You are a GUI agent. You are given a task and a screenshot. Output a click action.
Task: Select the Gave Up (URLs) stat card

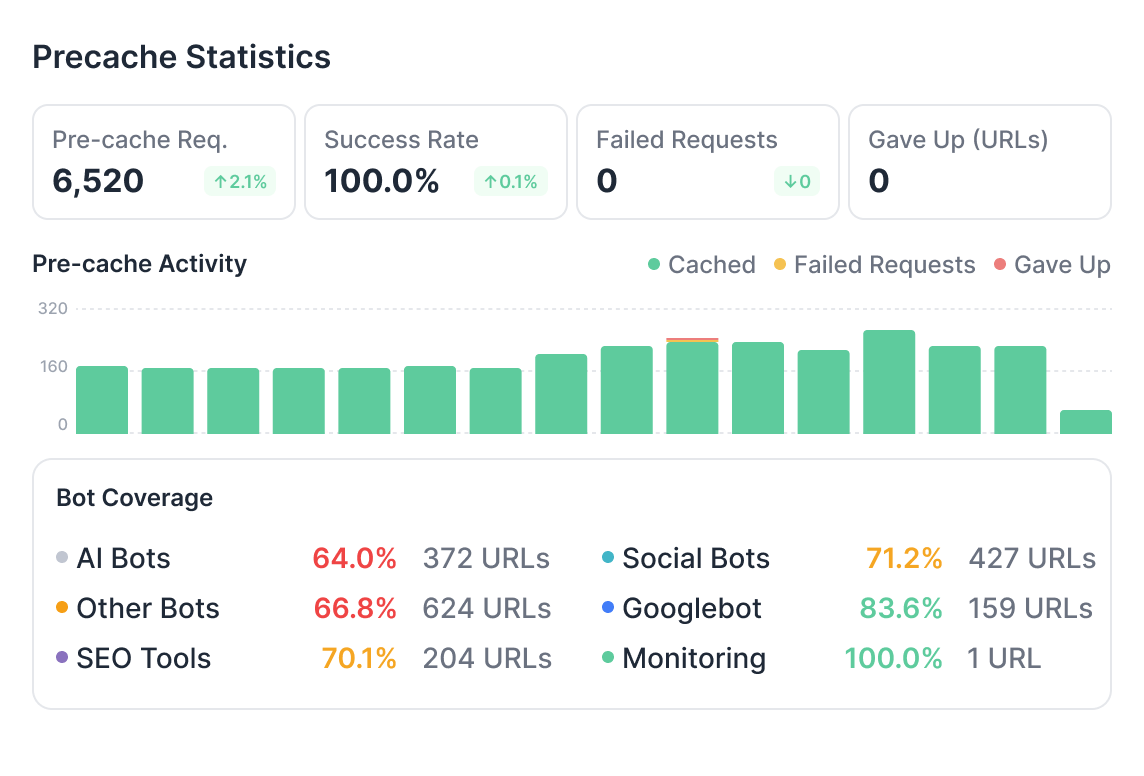(x=980, y=162)
